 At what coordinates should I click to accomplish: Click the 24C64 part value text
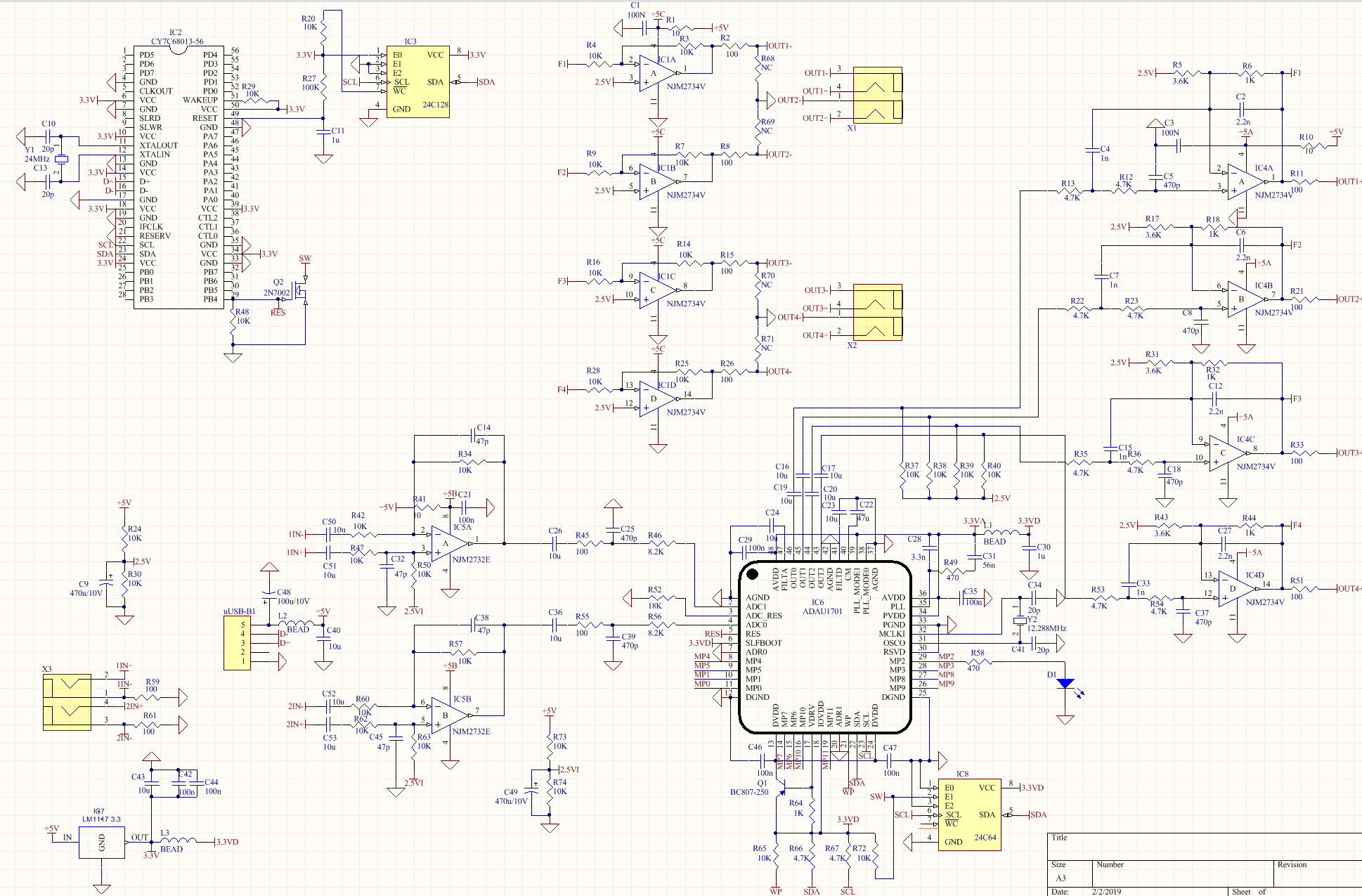tap(985, 838)
